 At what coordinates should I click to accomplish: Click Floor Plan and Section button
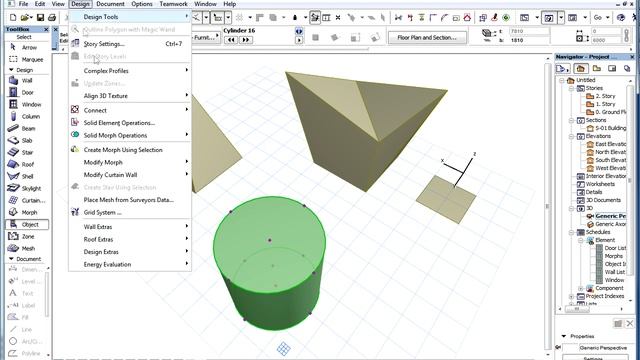[427, 38]
